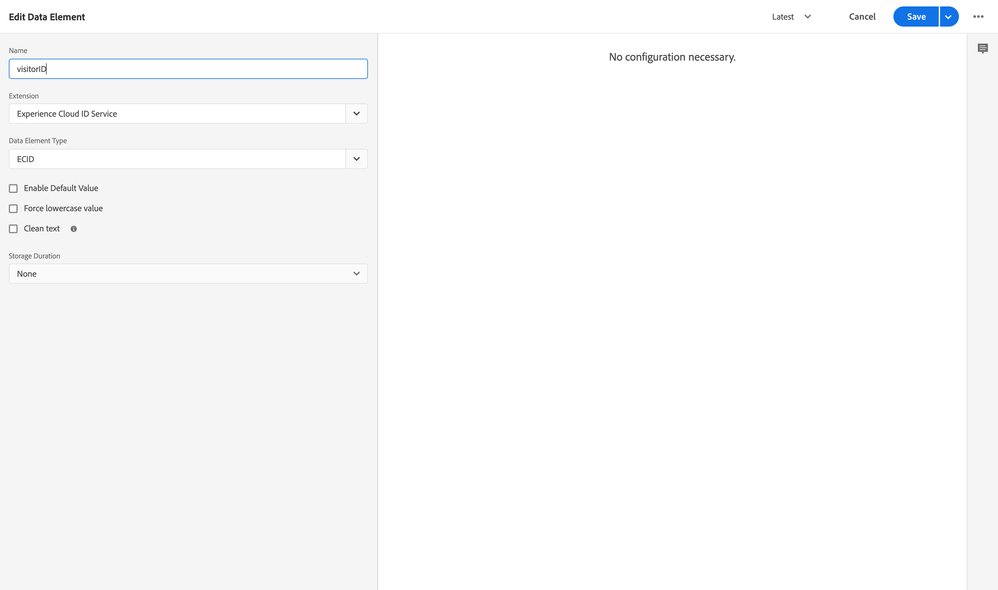Open the Experience Cloud ID Service combo box
998x590 pixels.
click(x=177, y=114)
